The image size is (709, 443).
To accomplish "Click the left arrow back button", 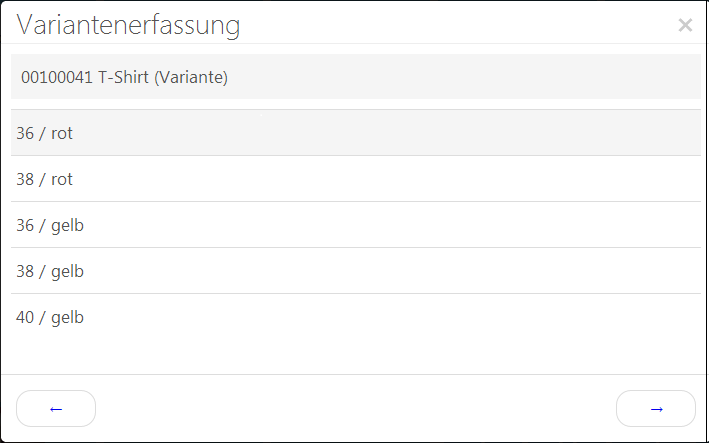I will click(x=56, y=408).
